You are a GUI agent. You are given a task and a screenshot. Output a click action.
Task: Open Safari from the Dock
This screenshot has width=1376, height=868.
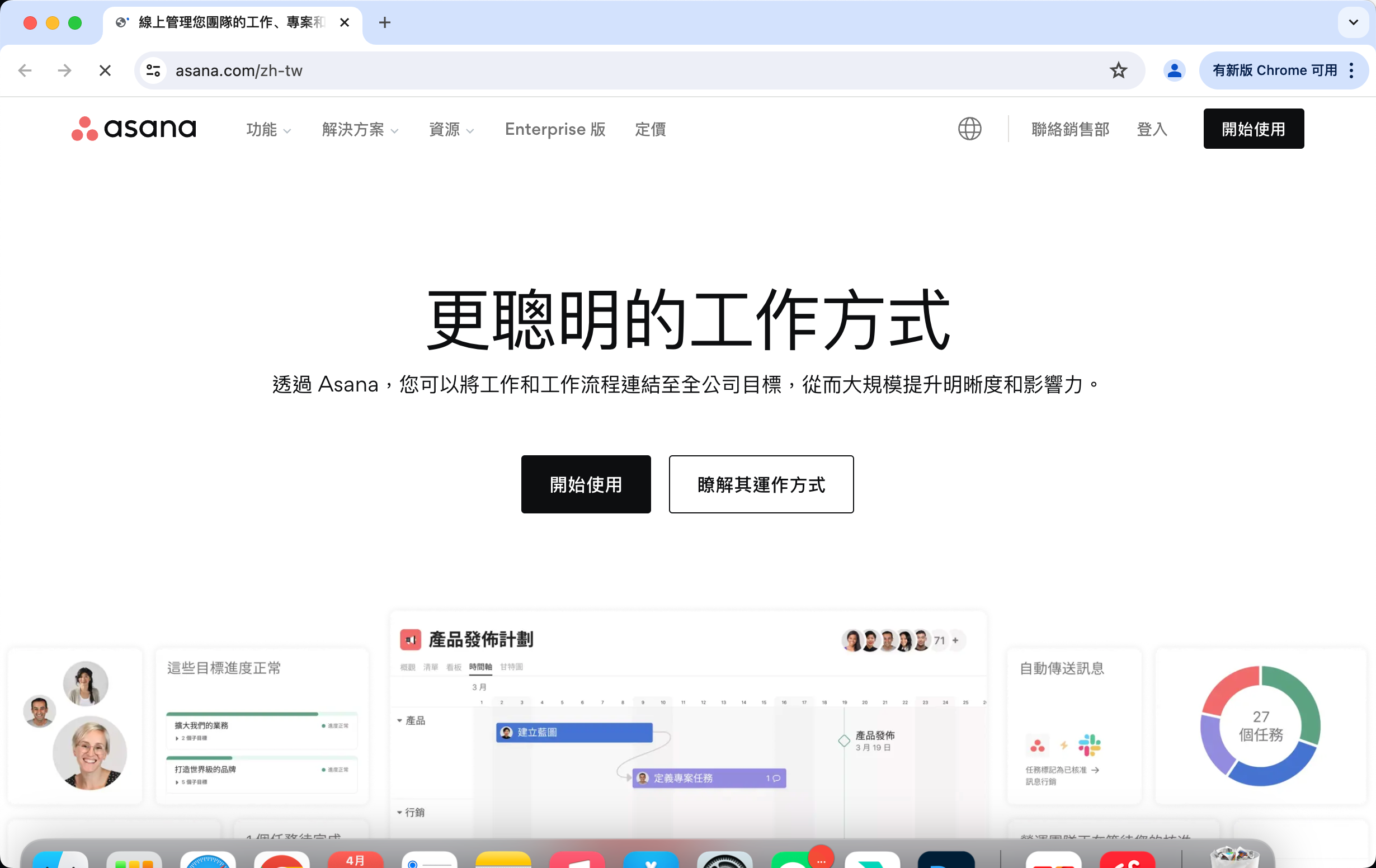[208, 860]
